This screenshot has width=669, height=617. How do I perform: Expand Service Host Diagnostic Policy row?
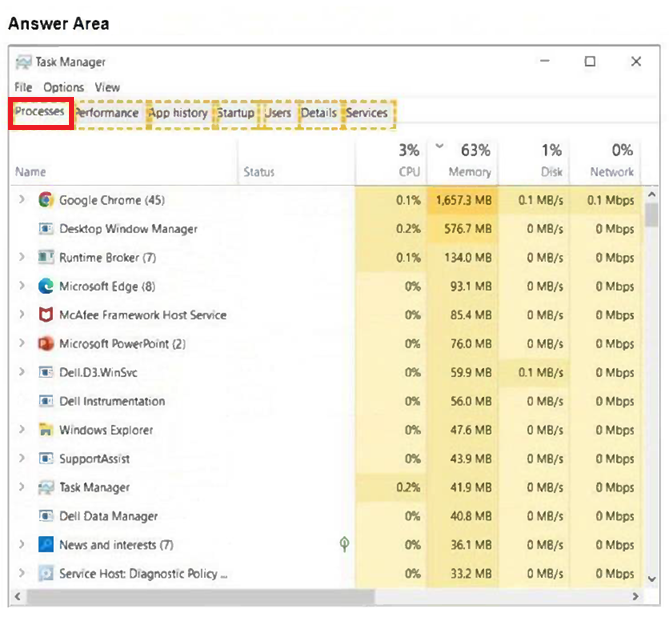pyautogui.click(x=21, y=573)
